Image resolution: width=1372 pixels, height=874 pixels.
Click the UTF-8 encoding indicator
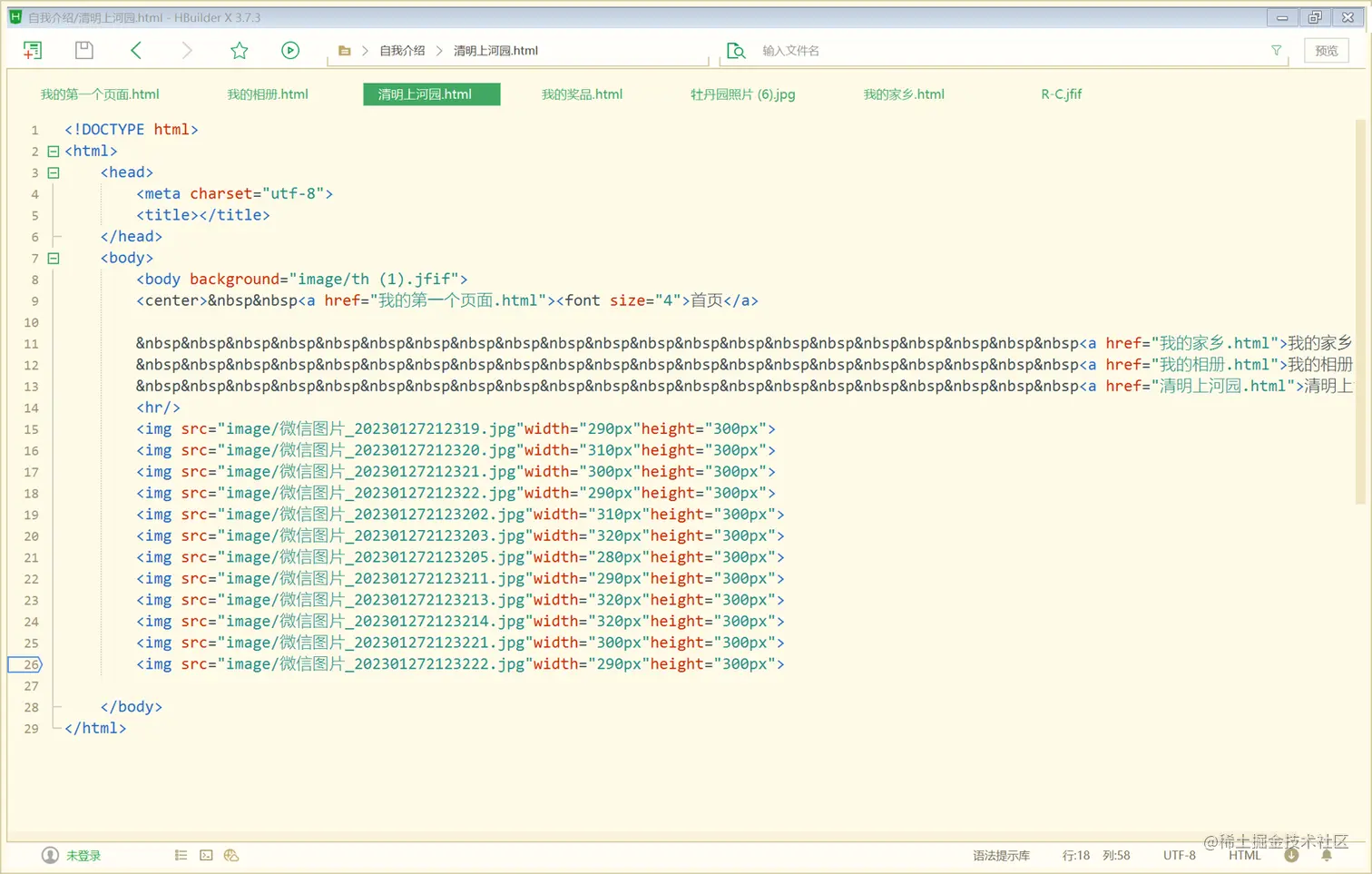(x=1180, y=855)
